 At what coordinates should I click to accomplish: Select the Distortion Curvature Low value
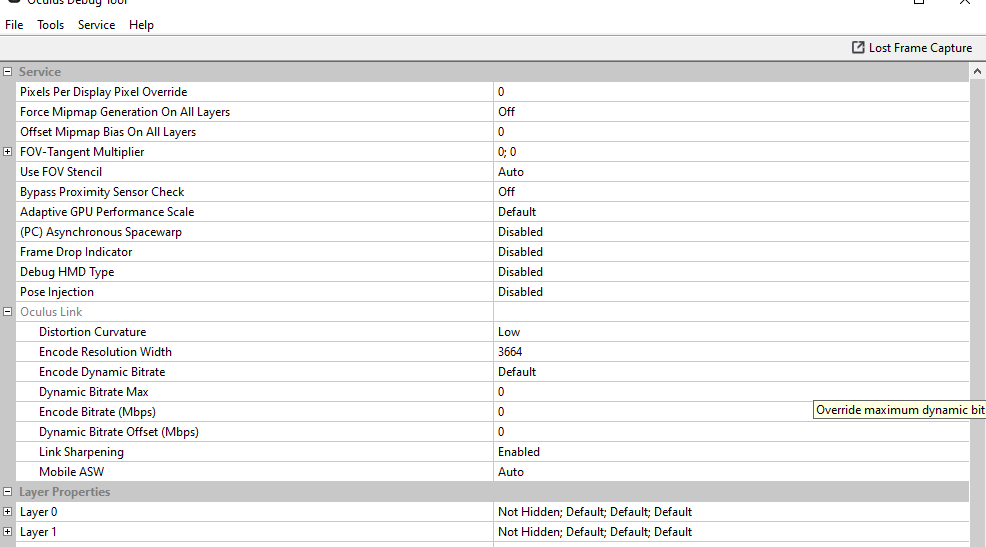[x=730, y=332]
